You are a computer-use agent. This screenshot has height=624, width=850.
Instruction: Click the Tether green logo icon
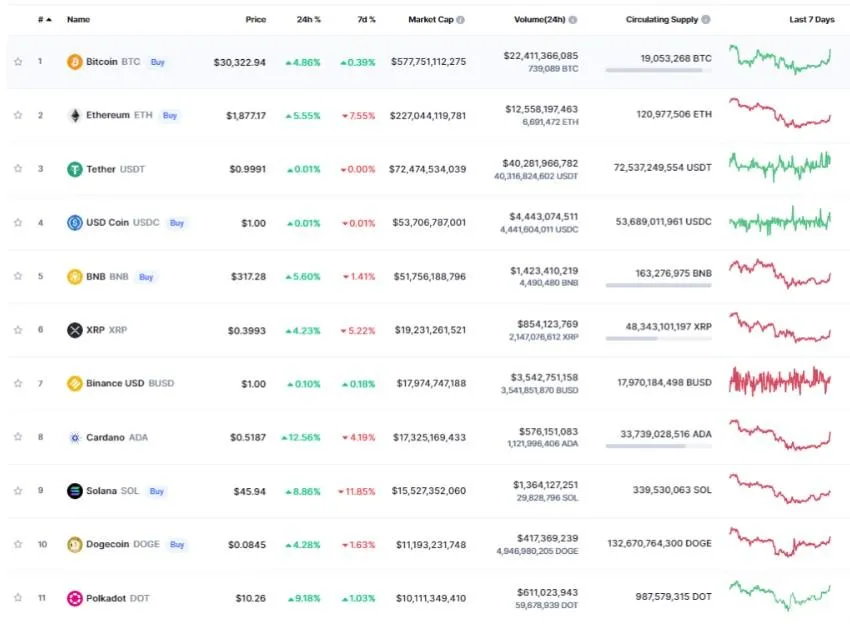pyautogui.click(x=74, y=169)
